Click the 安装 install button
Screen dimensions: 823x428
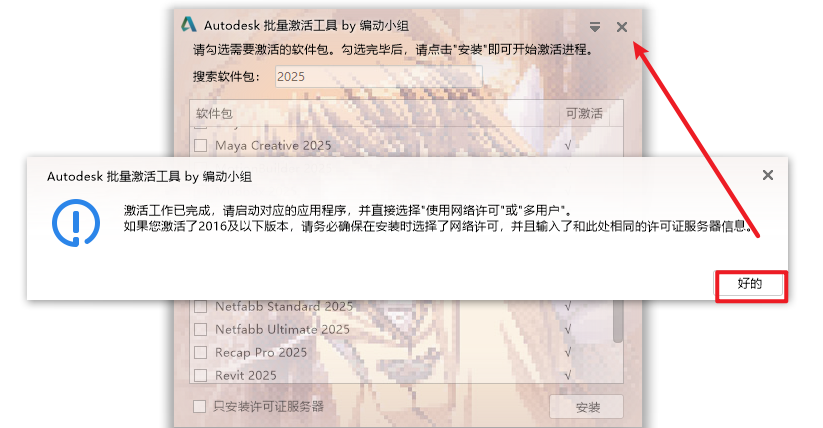[x=587, y=407]
